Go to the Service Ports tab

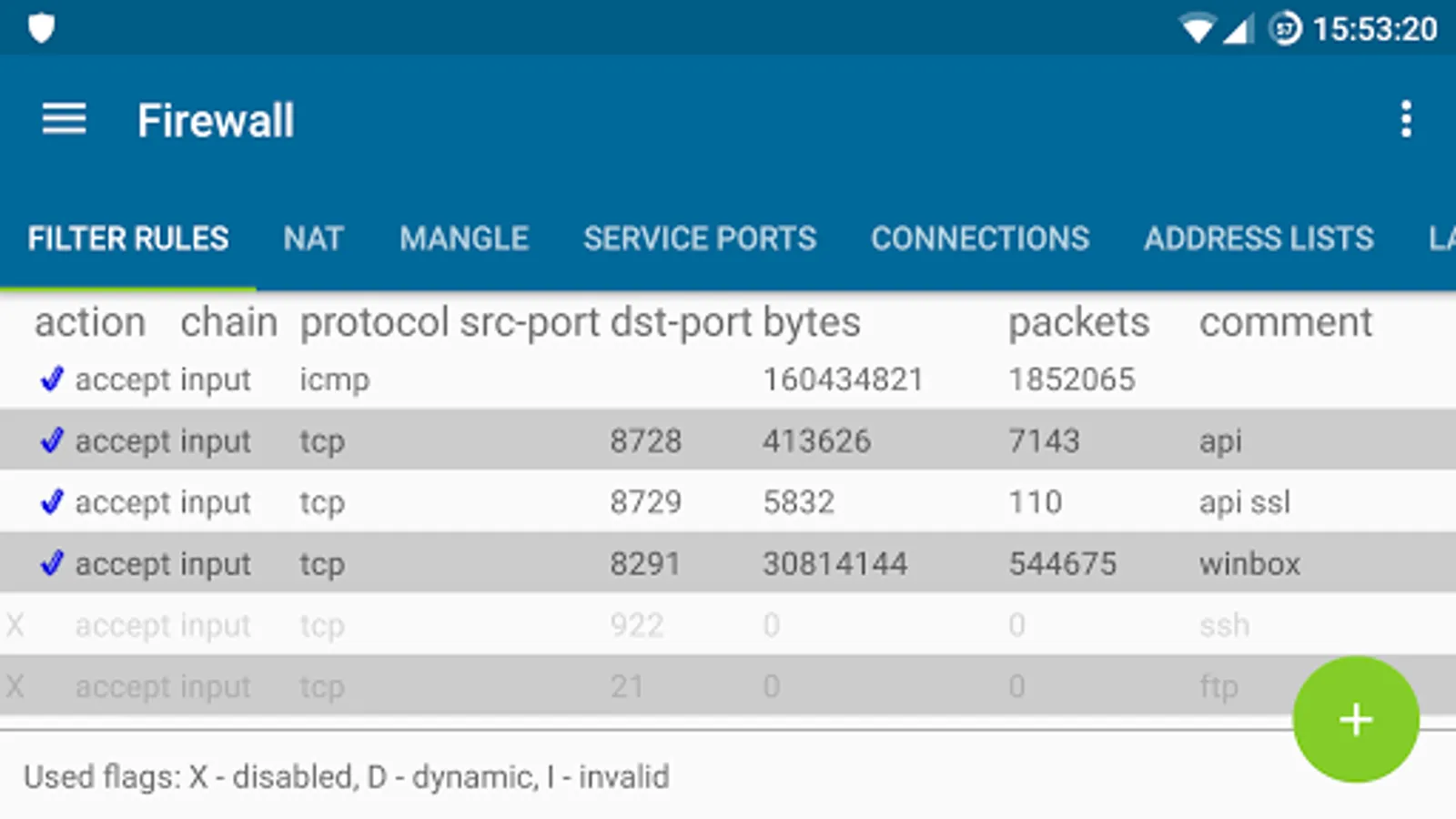pyautogui.click(x=700, y=238)
